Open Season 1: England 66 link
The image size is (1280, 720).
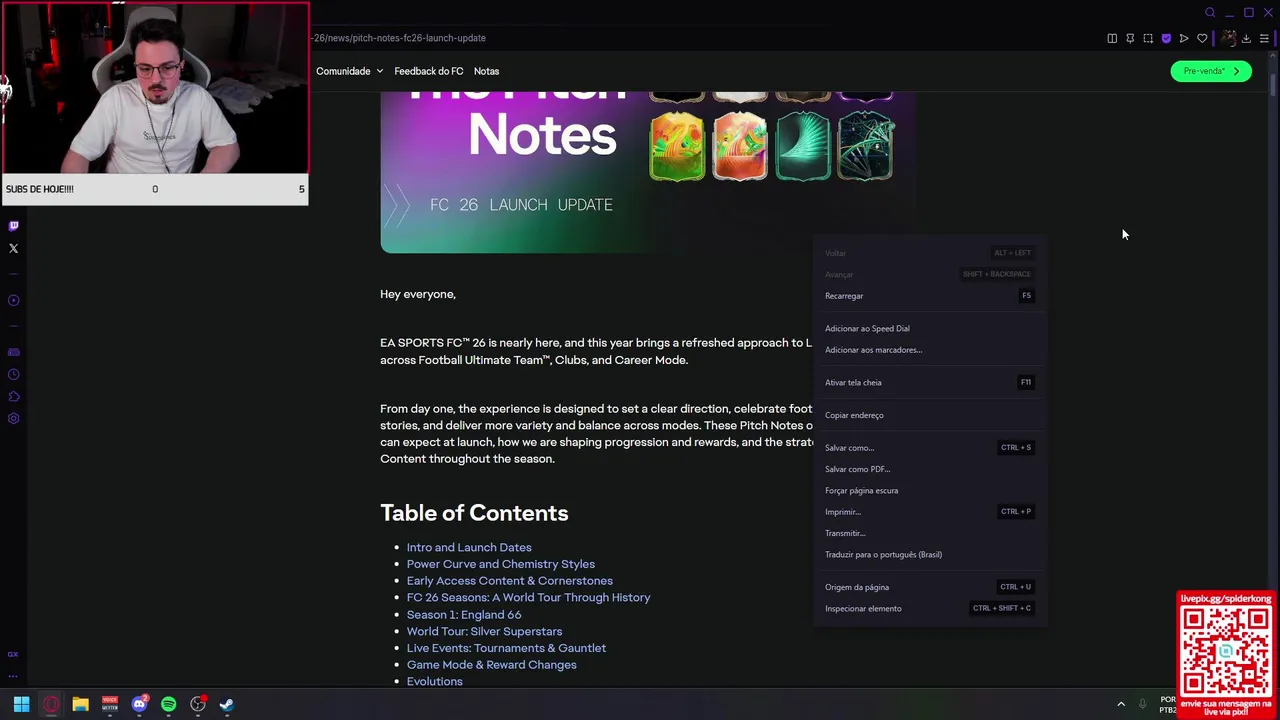point(464,615)
